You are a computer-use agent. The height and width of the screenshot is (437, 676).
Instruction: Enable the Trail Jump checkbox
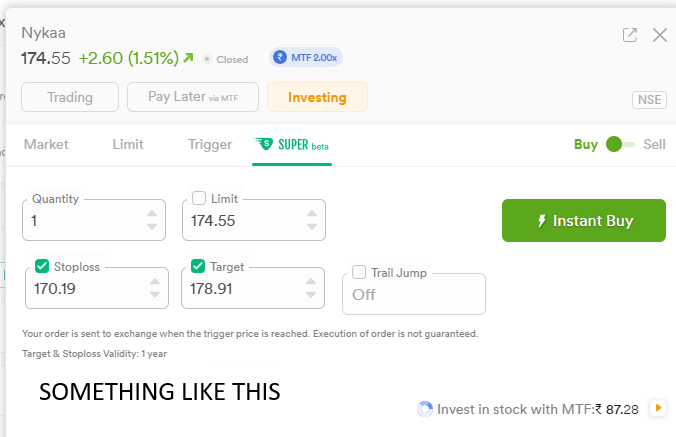(359, 272)
